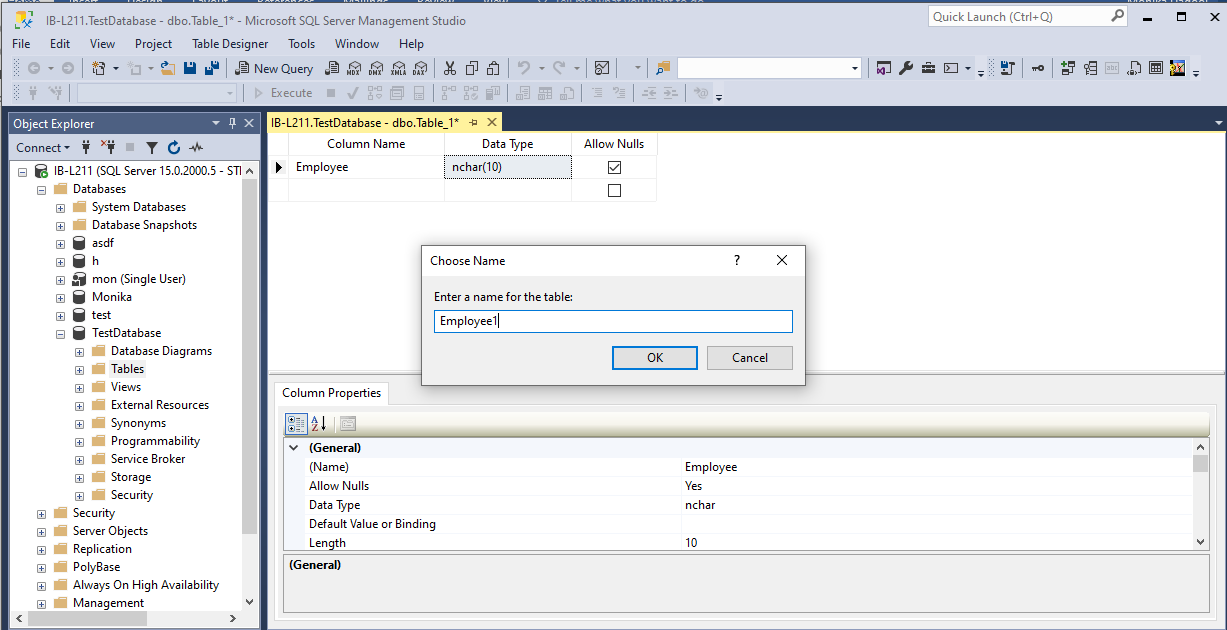
Task: Click the Paste toolbar icon
Action: tap(494, 68)
